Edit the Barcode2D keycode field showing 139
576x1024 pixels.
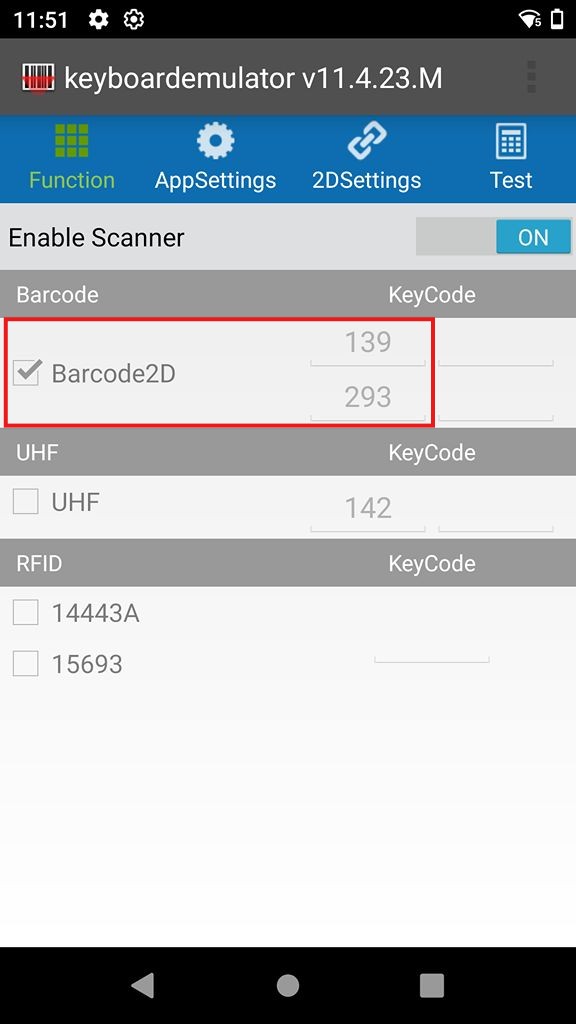(368, 342)
